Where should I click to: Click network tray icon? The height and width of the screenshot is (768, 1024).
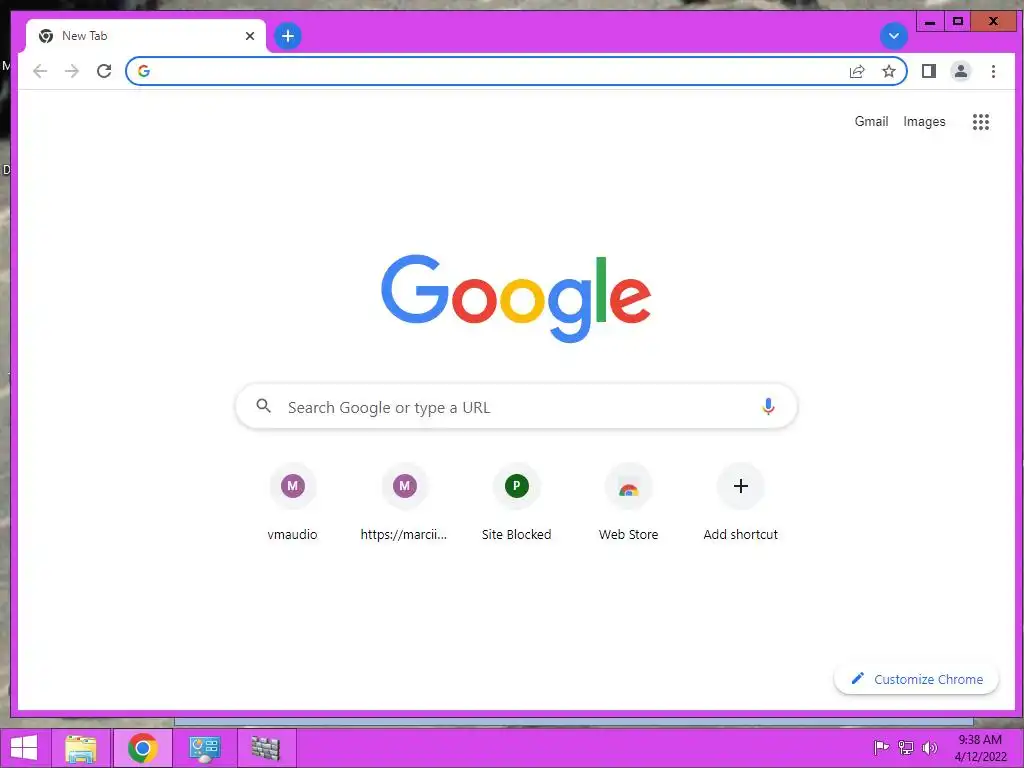[x=905, y=748]
